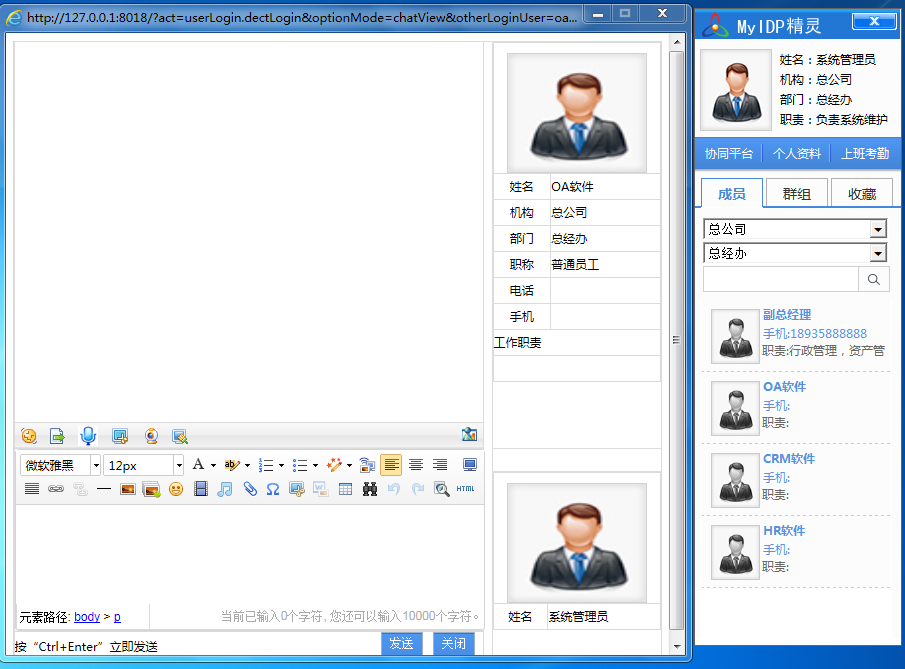The height and width of the screenshot is (669, 905).
Task: Open find and replace binoculars icon
Action: click(x=370, y=489)
